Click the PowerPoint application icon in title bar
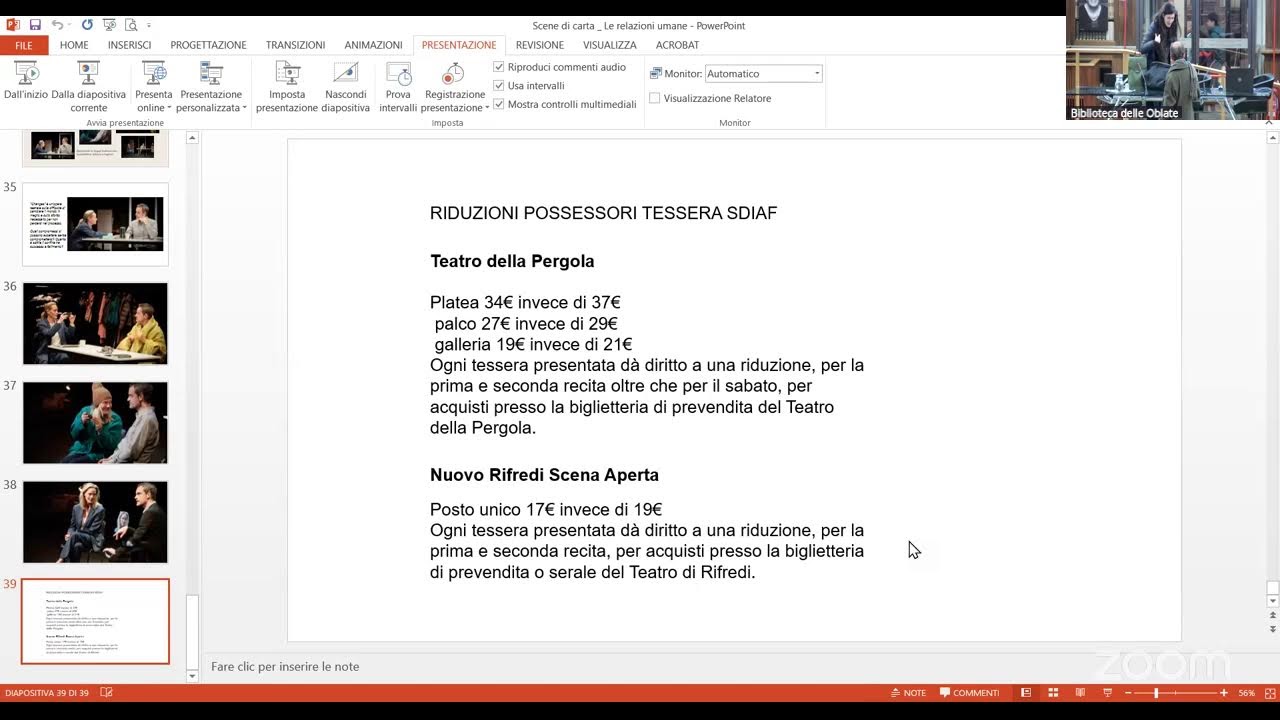This screenshot has width=1280, height=720. pos(13,25)
